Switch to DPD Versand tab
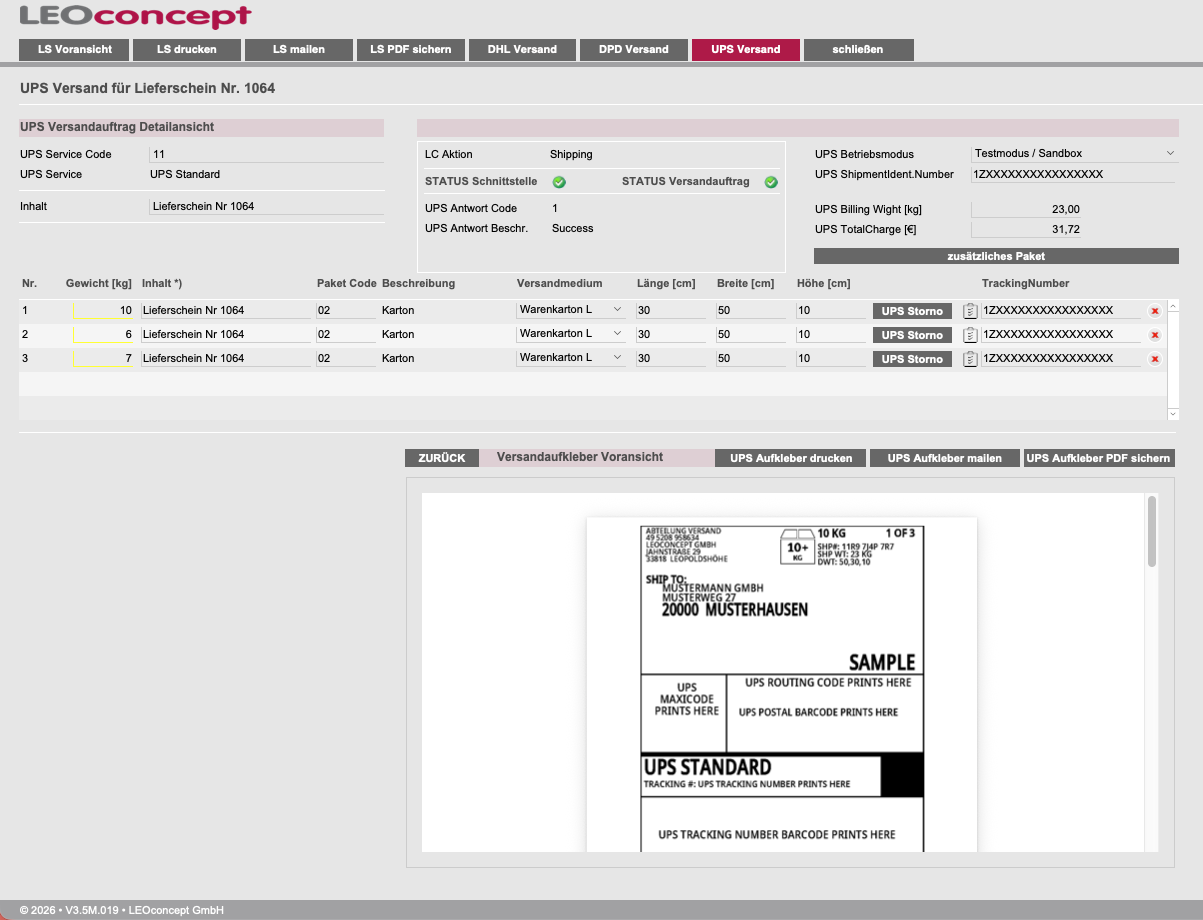 [634, 49]
